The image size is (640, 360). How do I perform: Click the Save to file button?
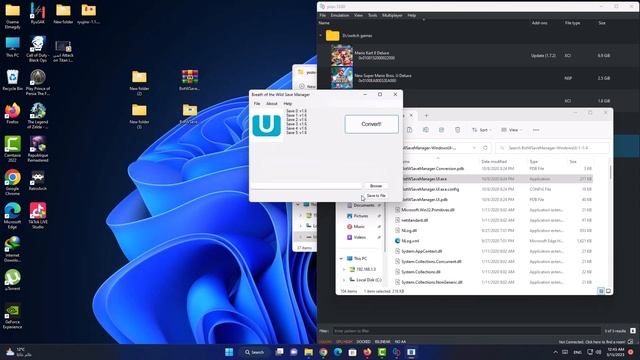[376, 196]
